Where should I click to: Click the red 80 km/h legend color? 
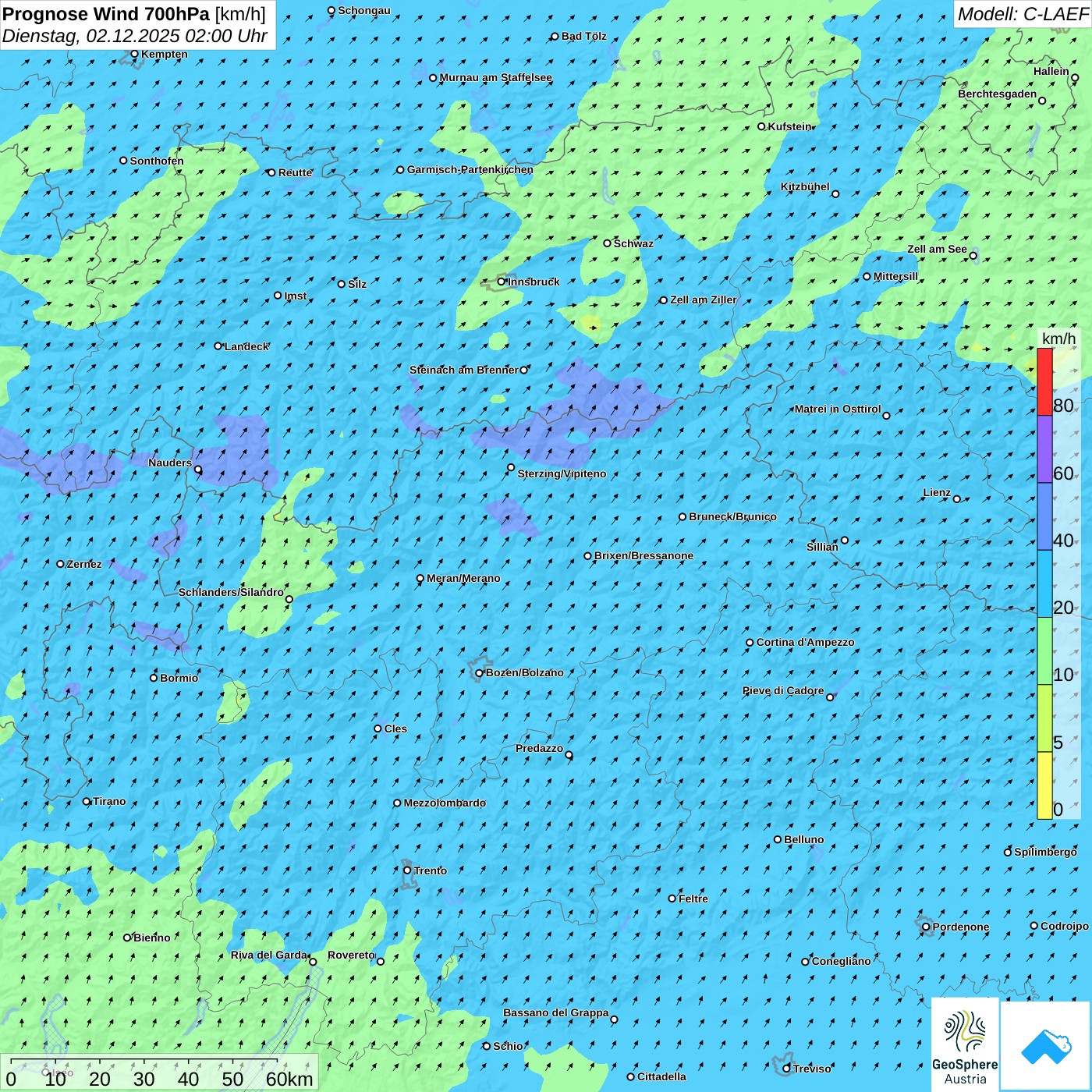pyautogui.click(x=1044, y=381)
